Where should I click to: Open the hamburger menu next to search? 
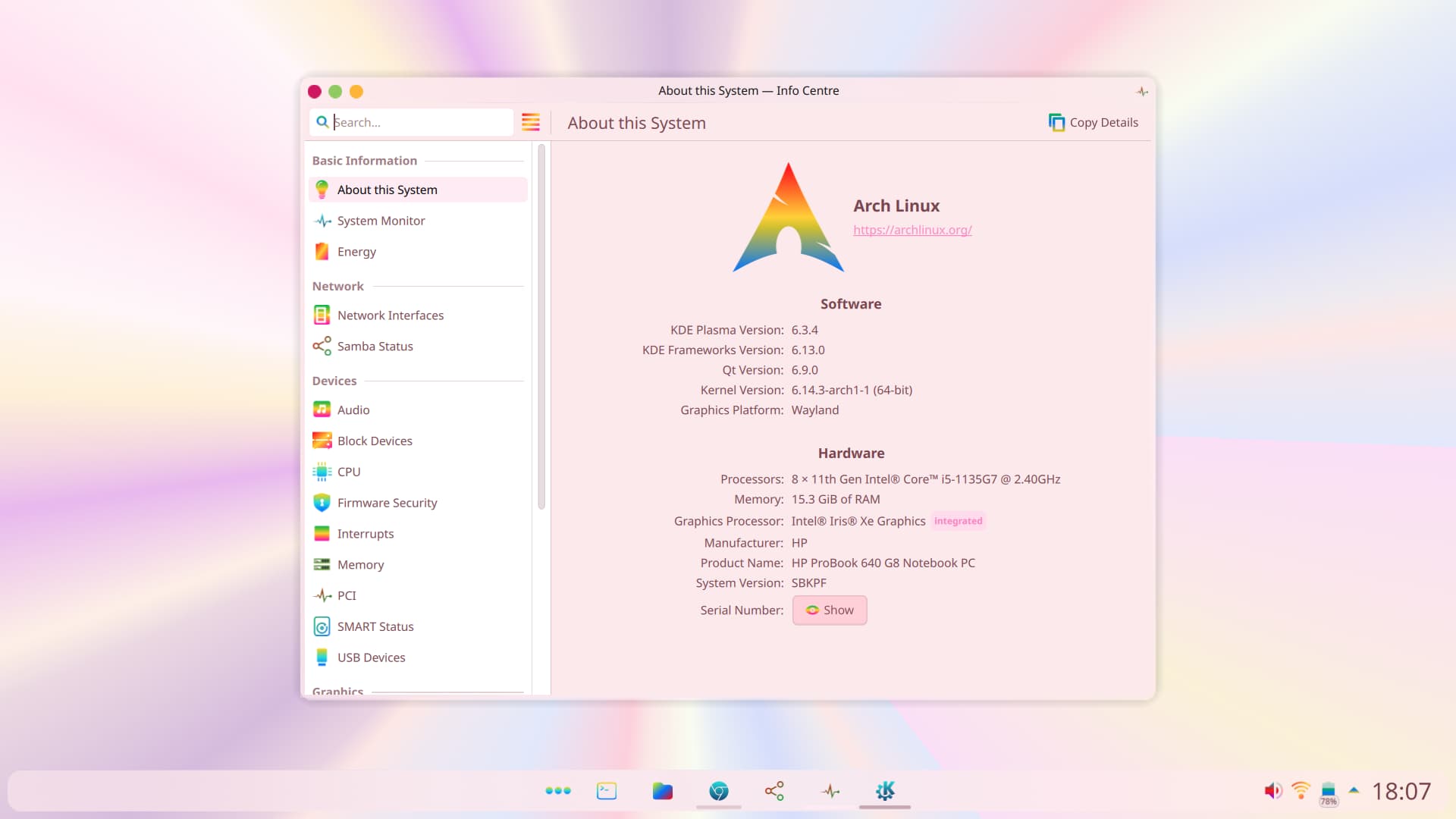click(531, 122)
